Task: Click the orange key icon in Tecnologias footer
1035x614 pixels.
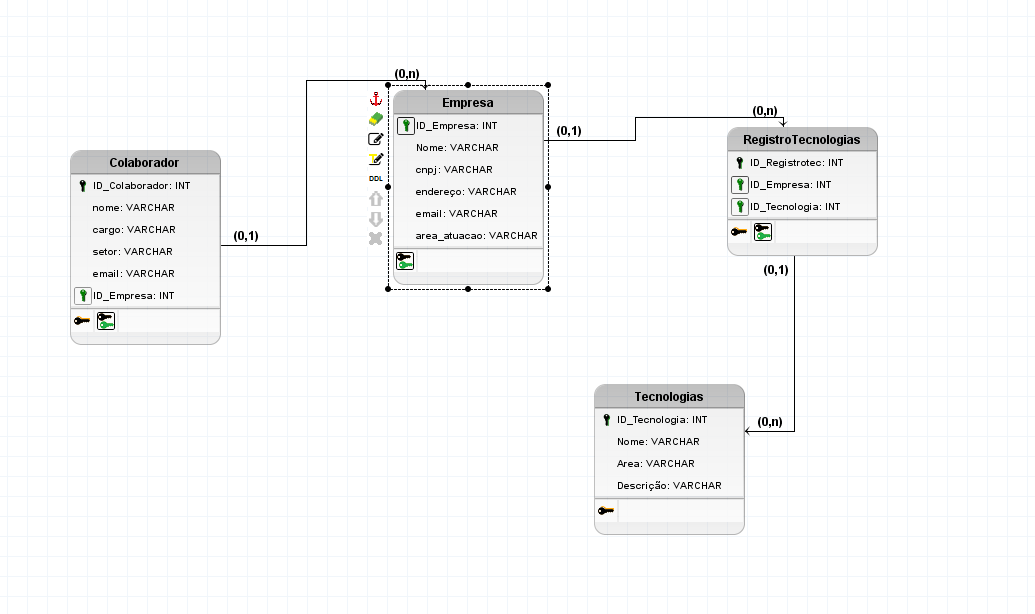Action: [606, 511]
